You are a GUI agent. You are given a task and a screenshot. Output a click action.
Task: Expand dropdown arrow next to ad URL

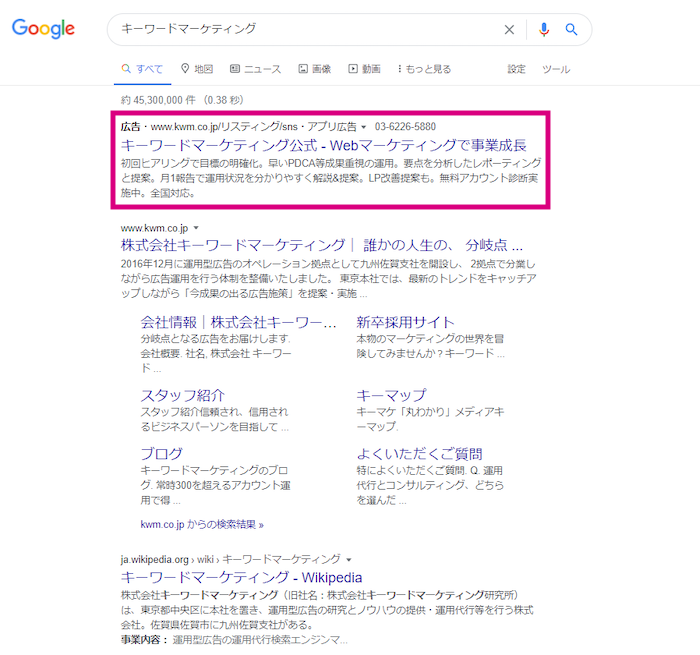[363, 127]
